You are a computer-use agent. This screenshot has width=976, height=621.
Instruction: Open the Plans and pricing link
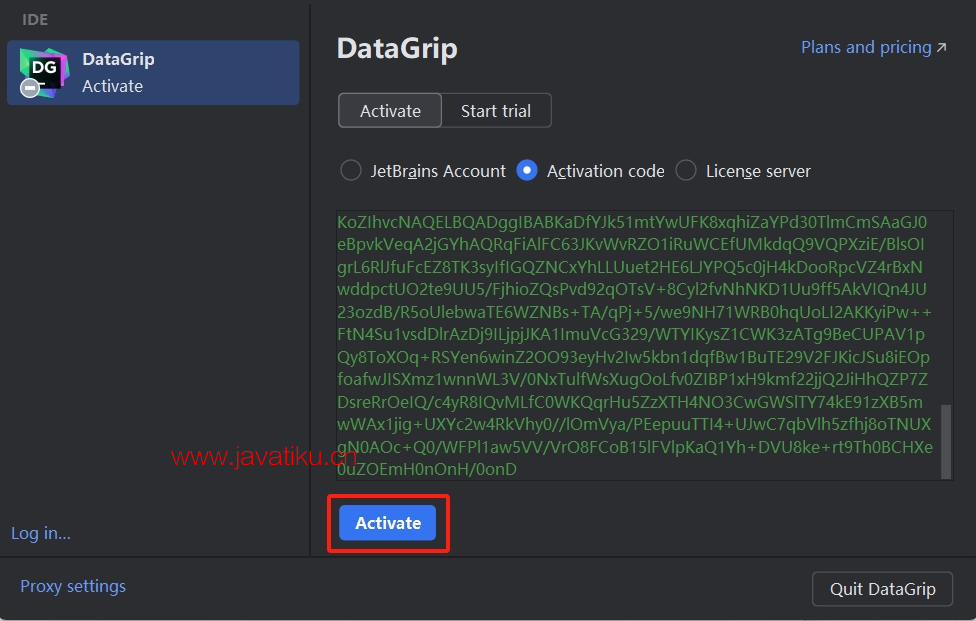pos(865,48)
